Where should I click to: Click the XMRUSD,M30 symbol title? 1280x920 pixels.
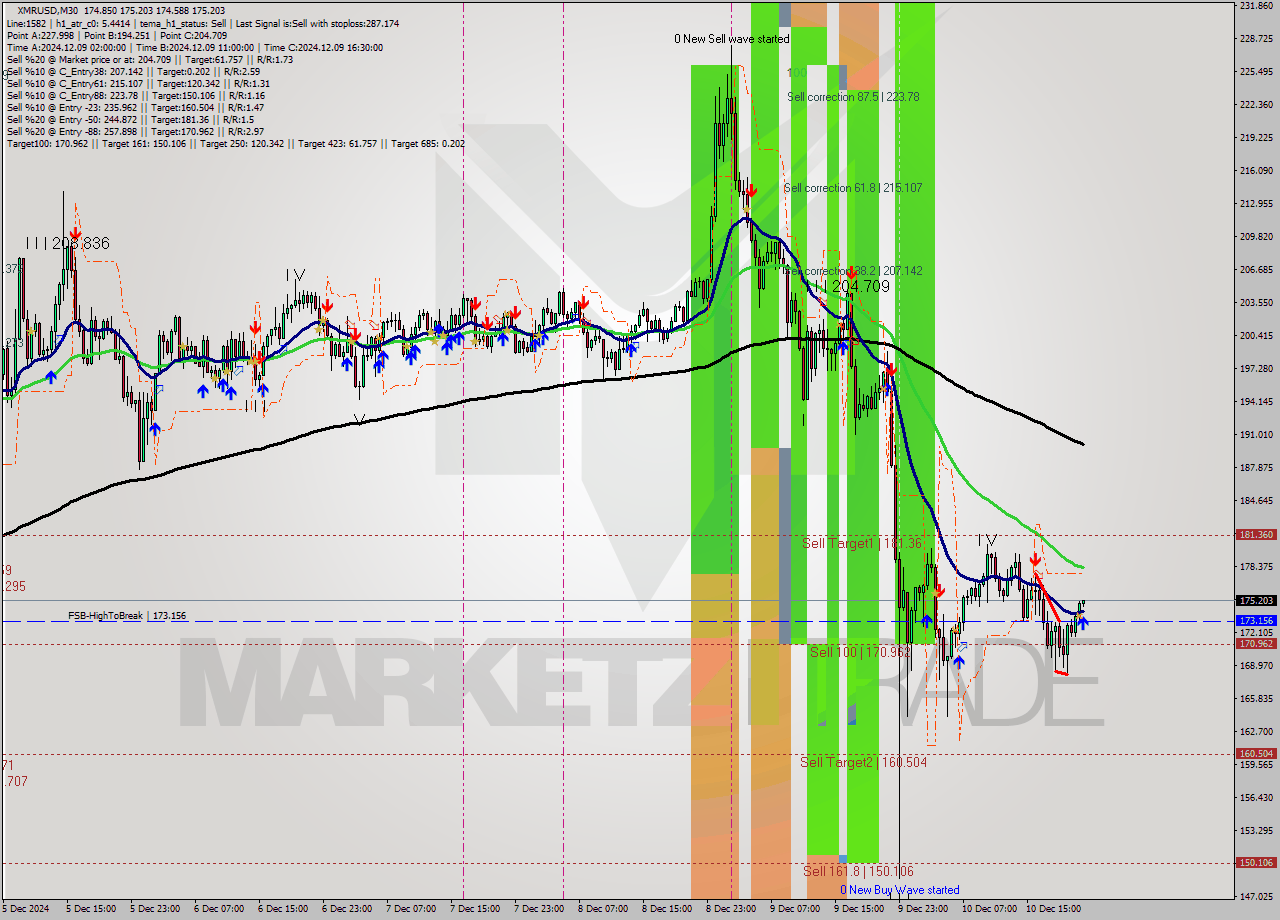49,10
